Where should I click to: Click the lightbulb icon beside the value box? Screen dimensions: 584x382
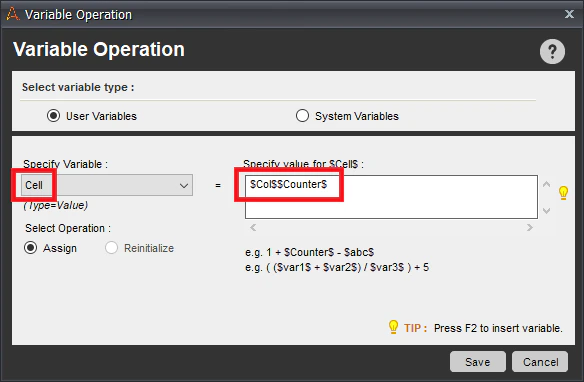pos(563,193)
